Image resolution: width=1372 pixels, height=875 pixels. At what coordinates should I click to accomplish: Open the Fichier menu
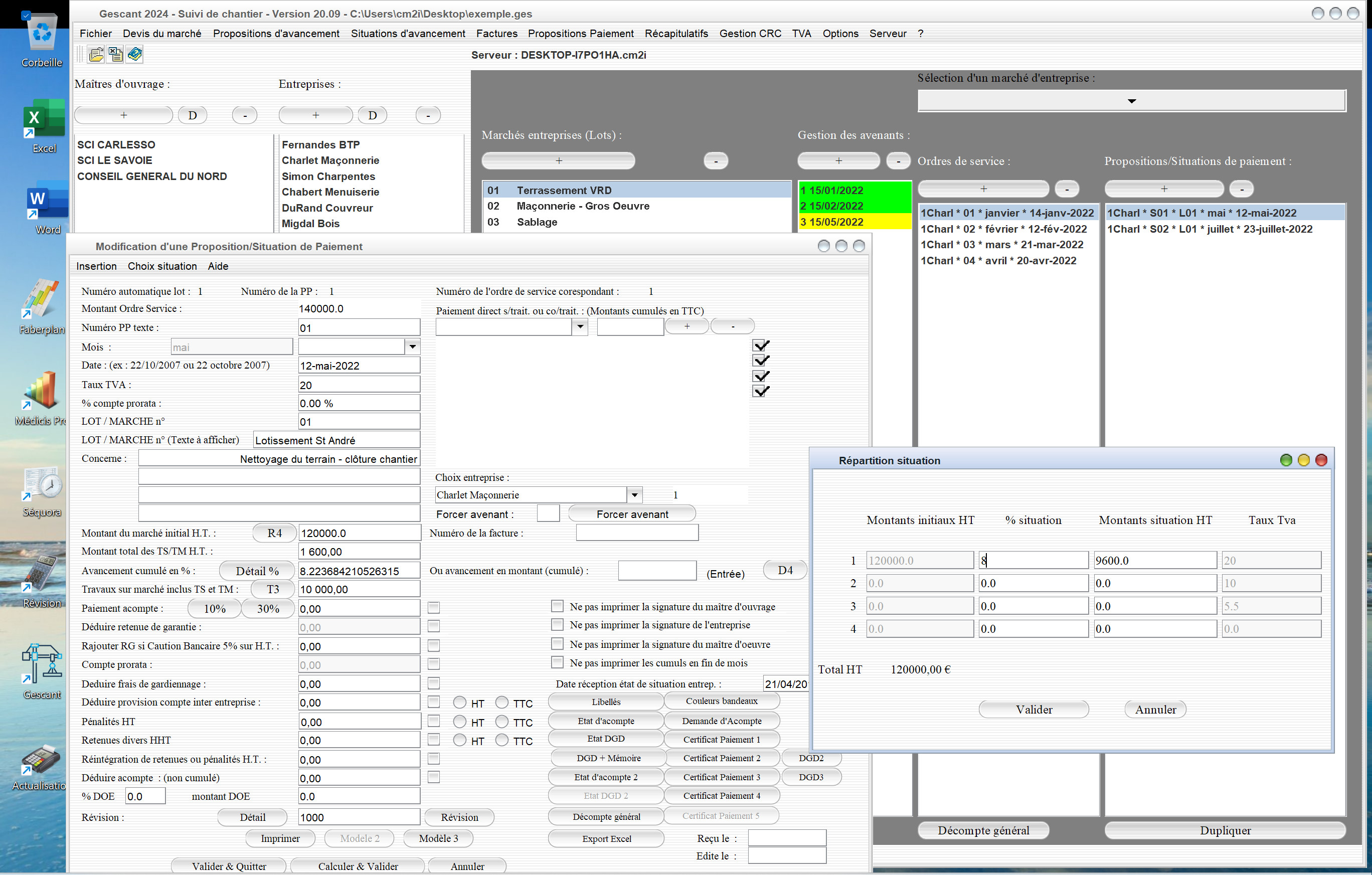96,34
